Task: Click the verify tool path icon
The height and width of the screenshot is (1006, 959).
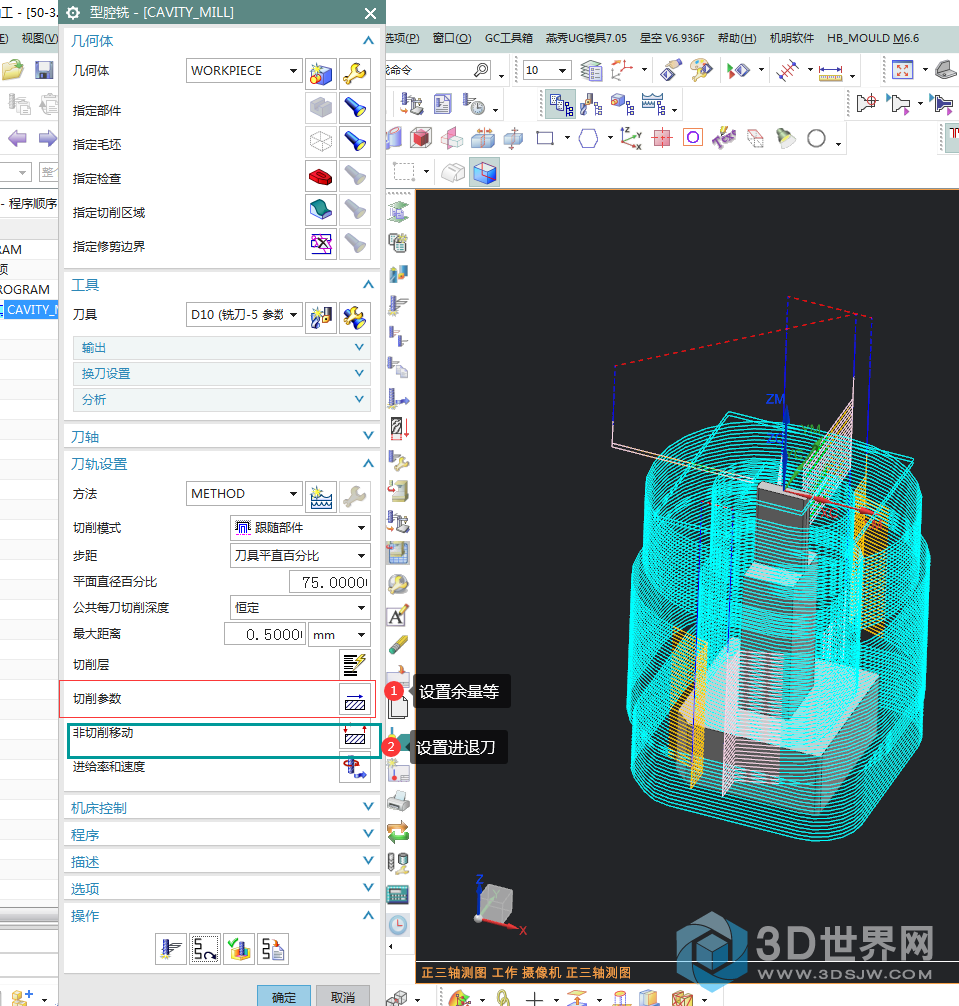Action: click(x=239, y=949)
